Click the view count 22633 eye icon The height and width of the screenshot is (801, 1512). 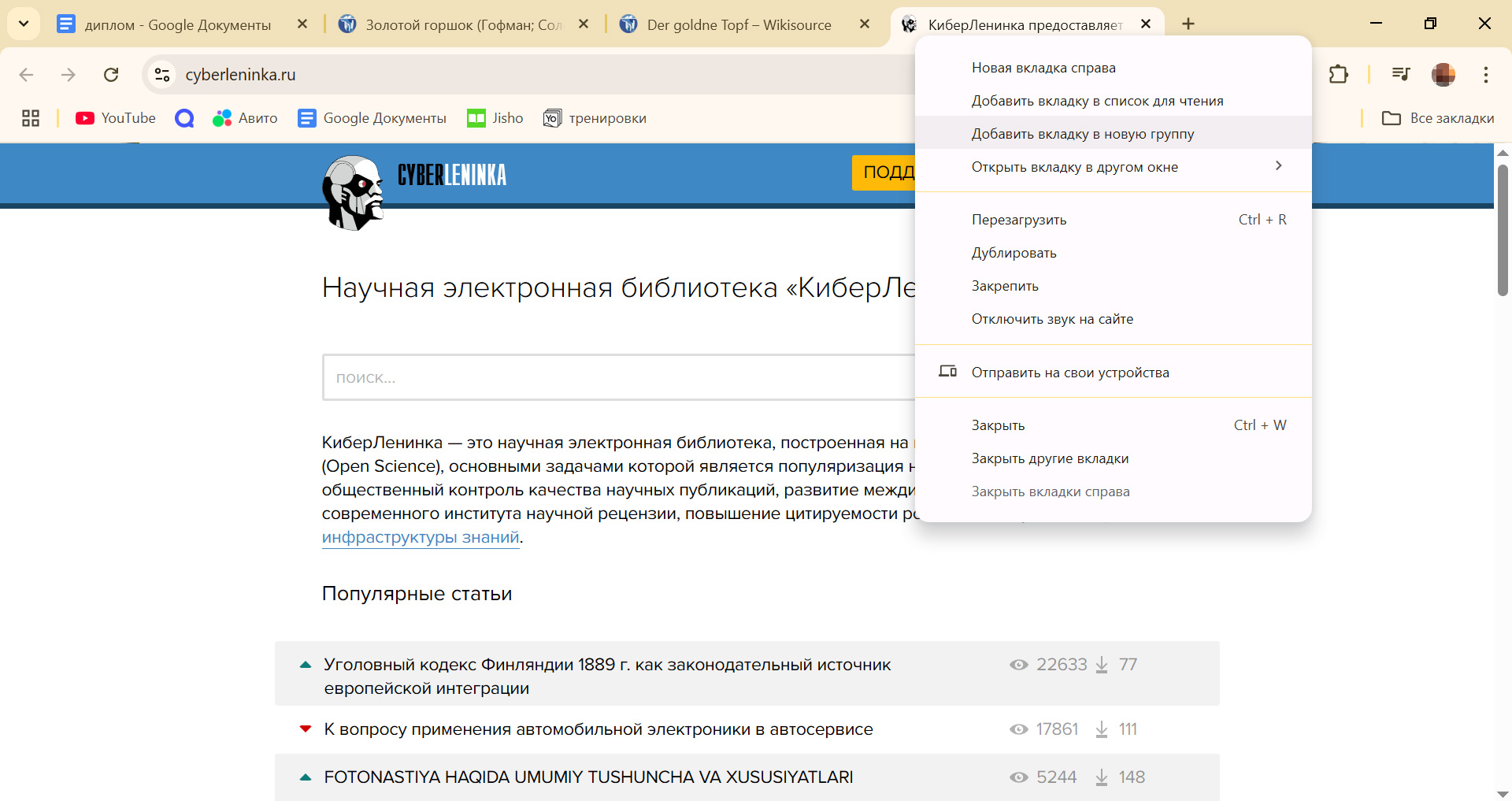point(1019,665)
